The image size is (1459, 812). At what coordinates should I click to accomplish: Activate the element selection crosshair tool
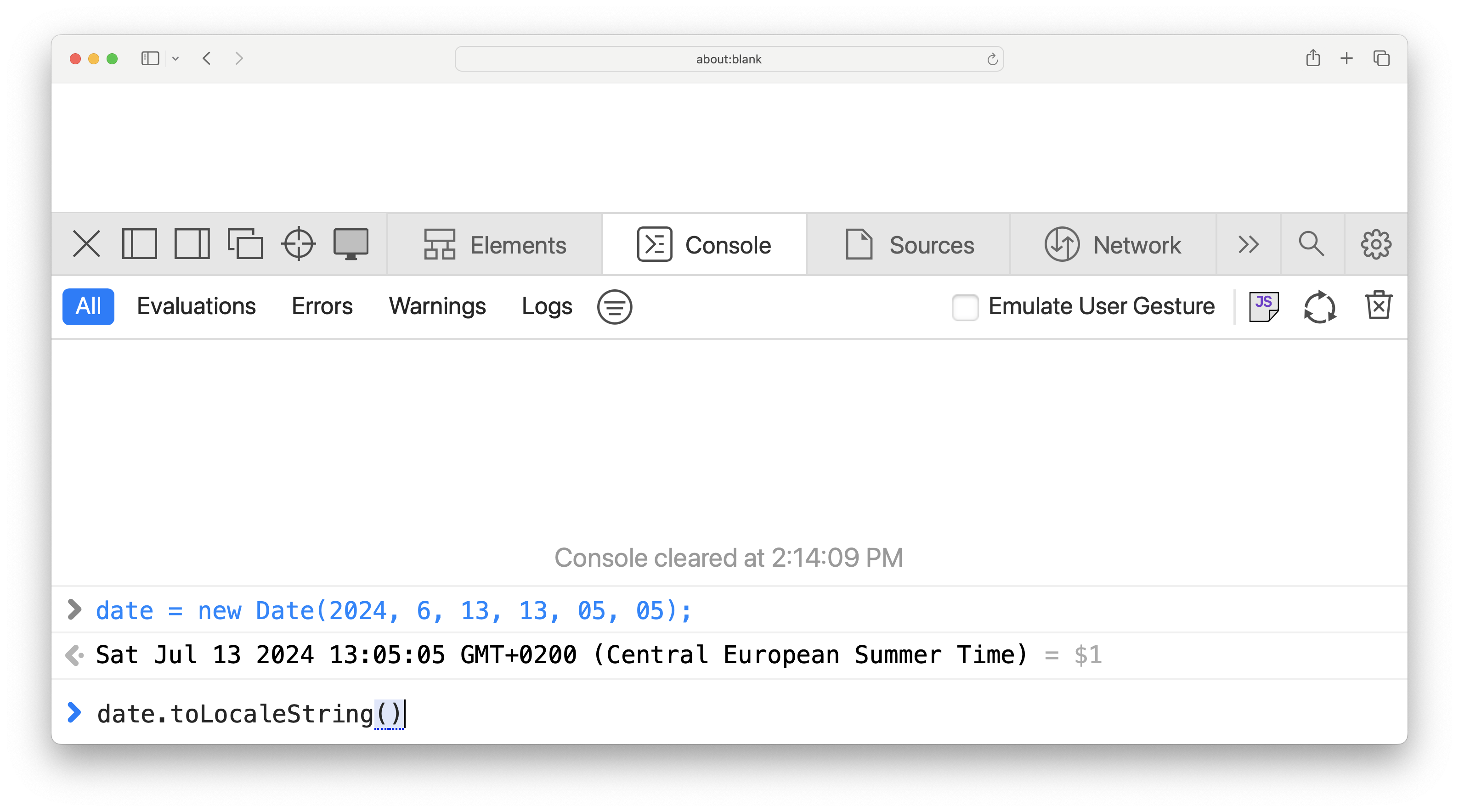(x=299, y=245)
